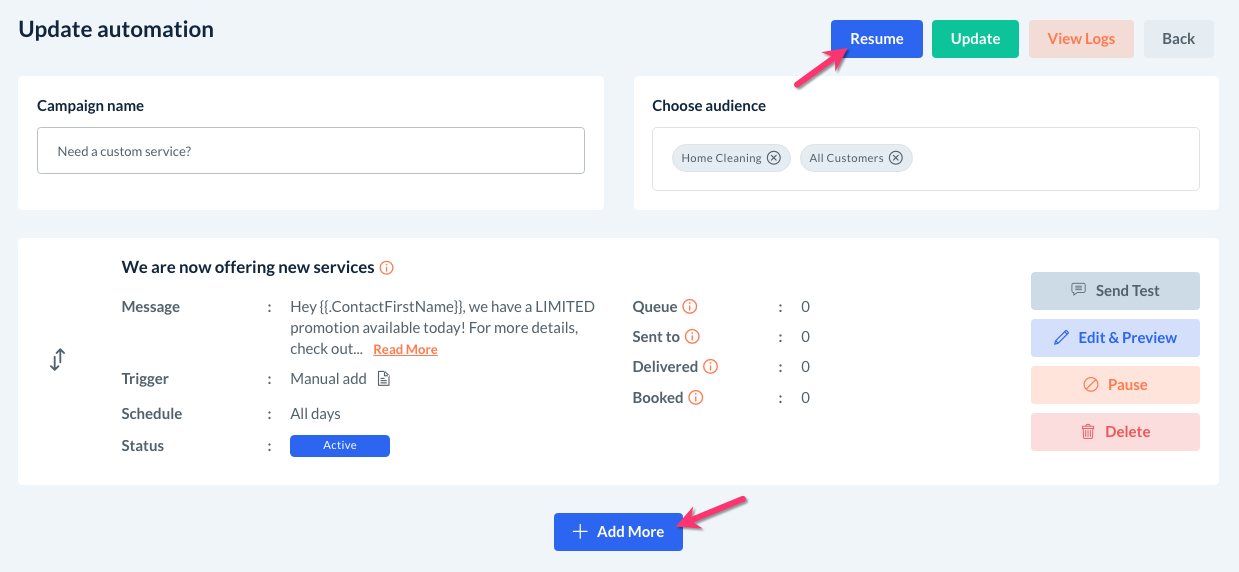Remove Home Cleaning audience tag

pyautogui.click(x=773, y=158)
